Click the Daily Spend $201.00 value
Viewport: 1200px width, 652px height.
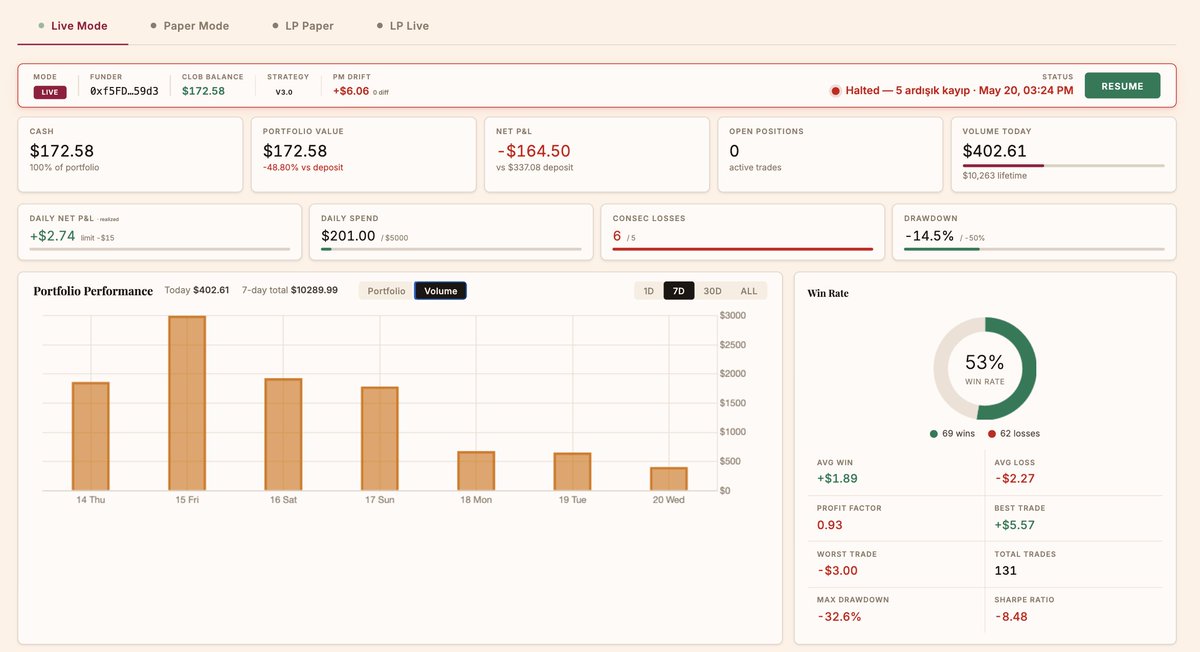348,236
